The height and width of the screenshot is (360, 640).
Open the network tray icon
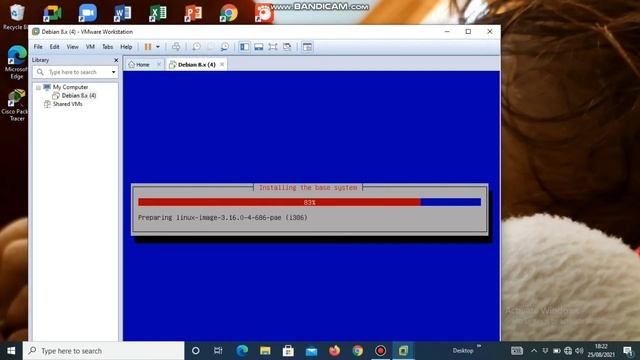point(568,351)
